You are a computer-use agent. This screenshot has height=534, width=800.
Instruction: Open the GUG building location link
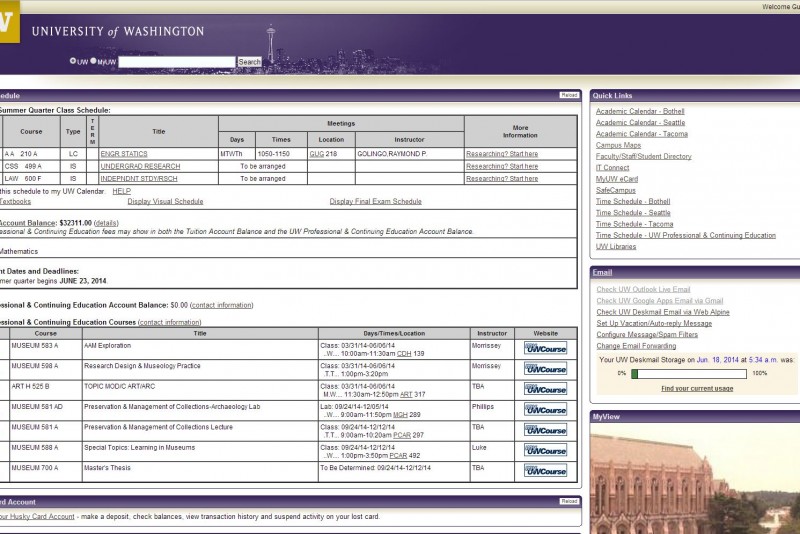(317, 154)
